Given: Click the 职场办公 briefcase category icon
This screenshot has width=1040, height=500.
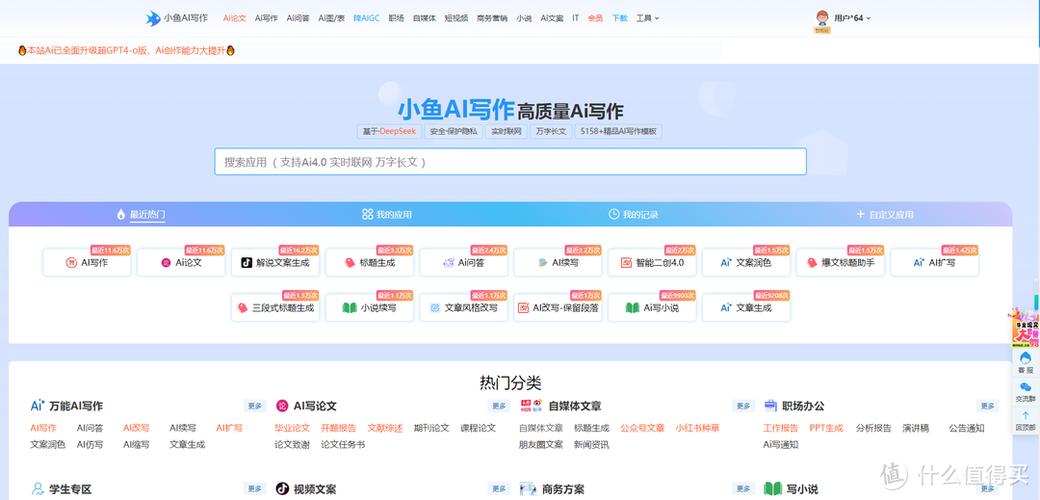Looking at the screenshot, I should coord(770,406).
